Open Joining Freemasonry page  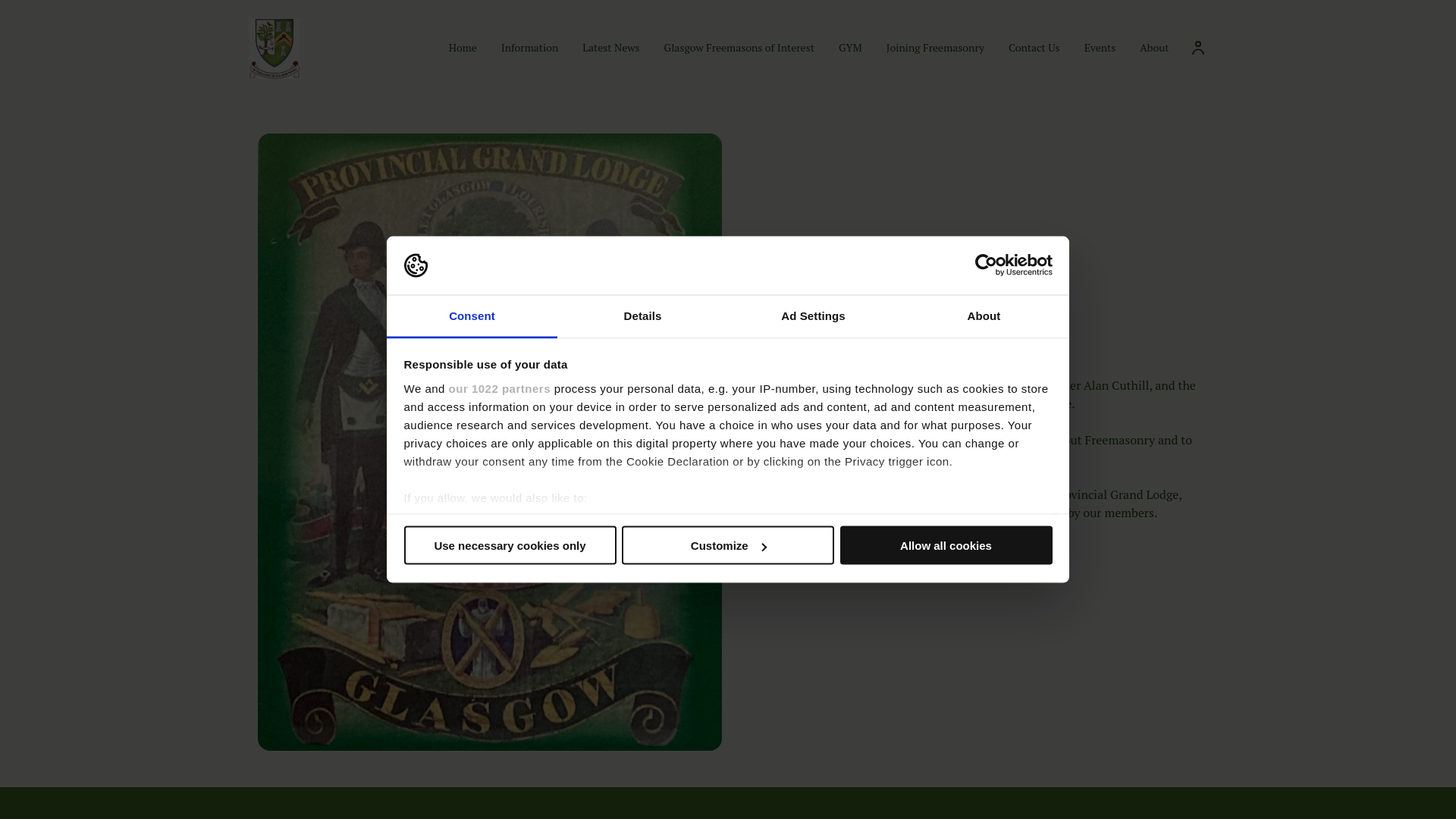[x=935, y=48]
